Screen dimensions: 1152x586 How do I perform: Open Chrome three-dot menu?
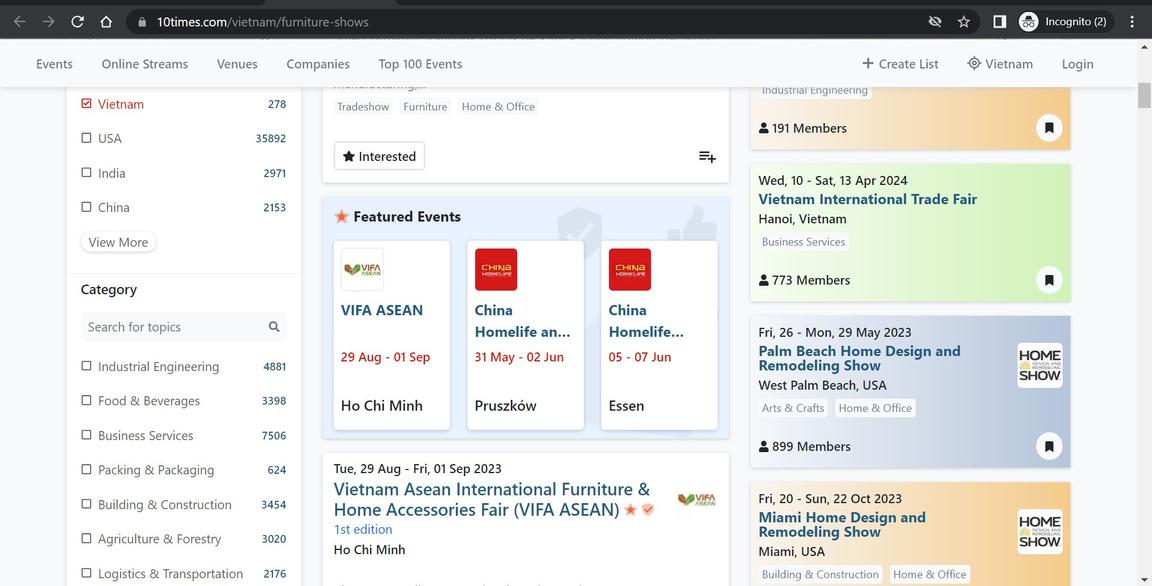pos(1132,22)
